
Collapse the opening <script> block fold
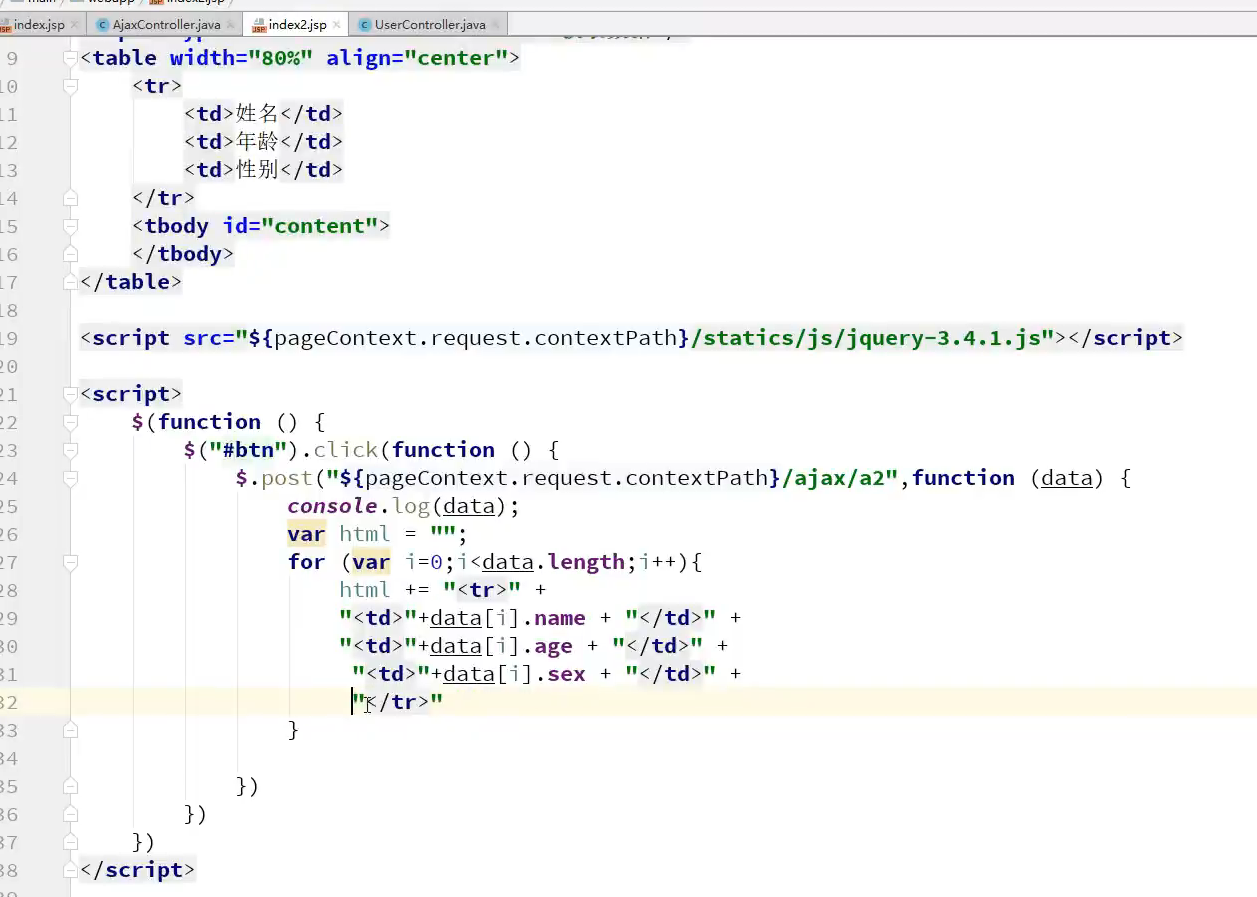[x=70, y=394]
